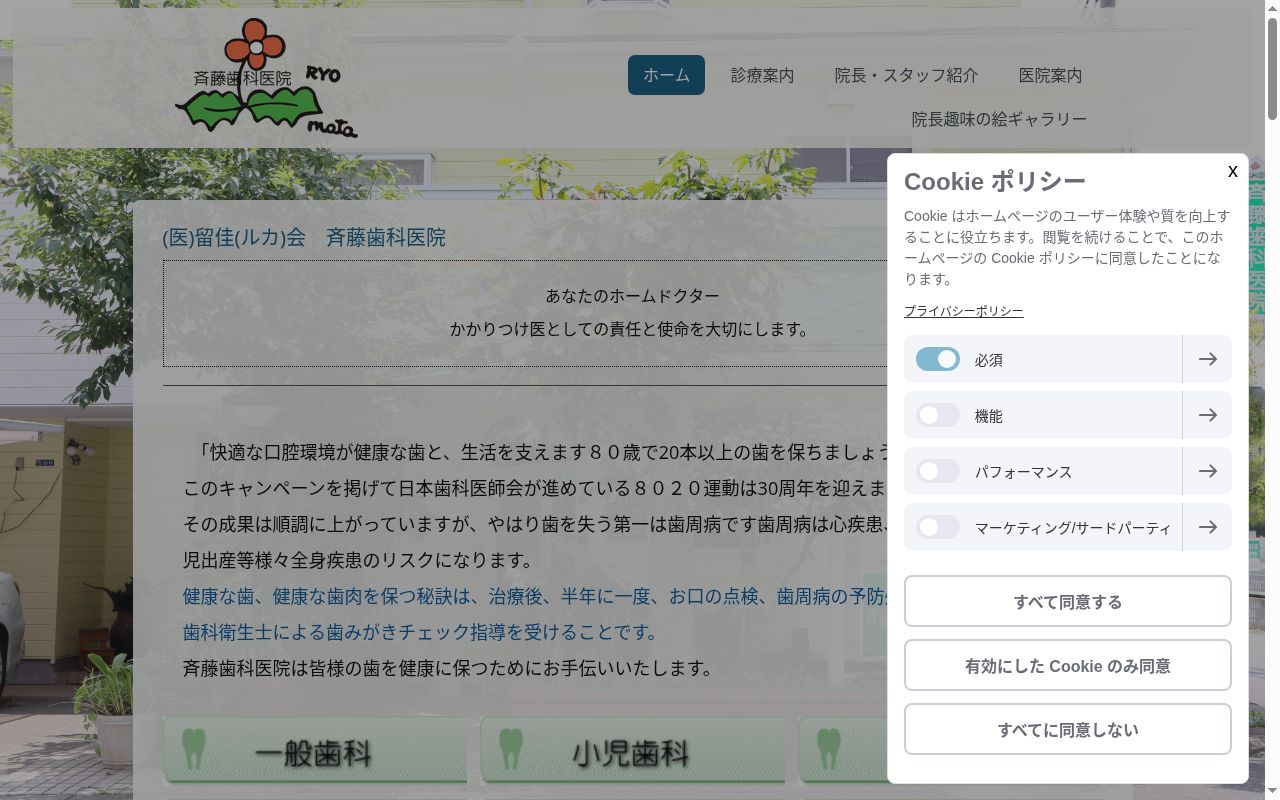Open プライバシーポリシー link
The height and width of the screenshot is (800, 1280).
point(963,311)
